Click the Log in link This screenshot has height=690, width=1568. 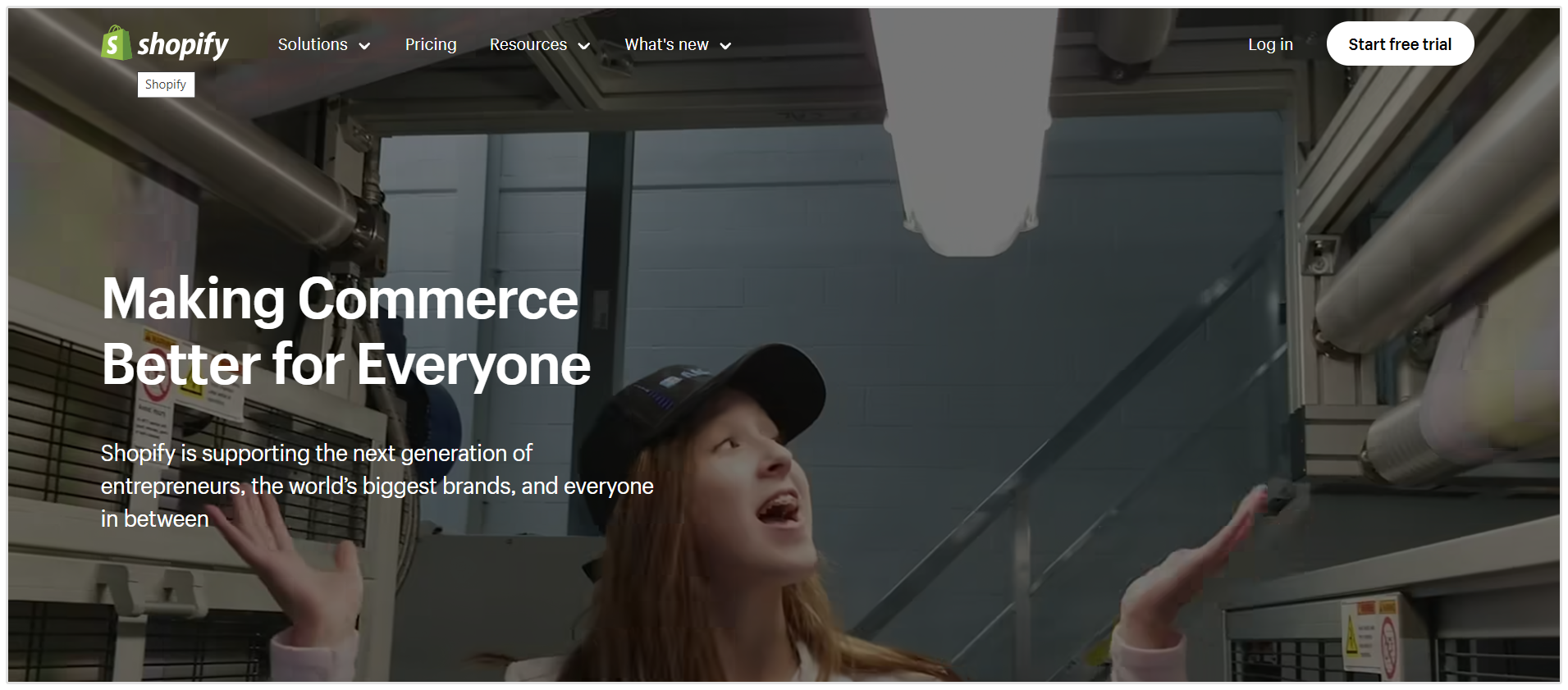[x=1270, y=45]
